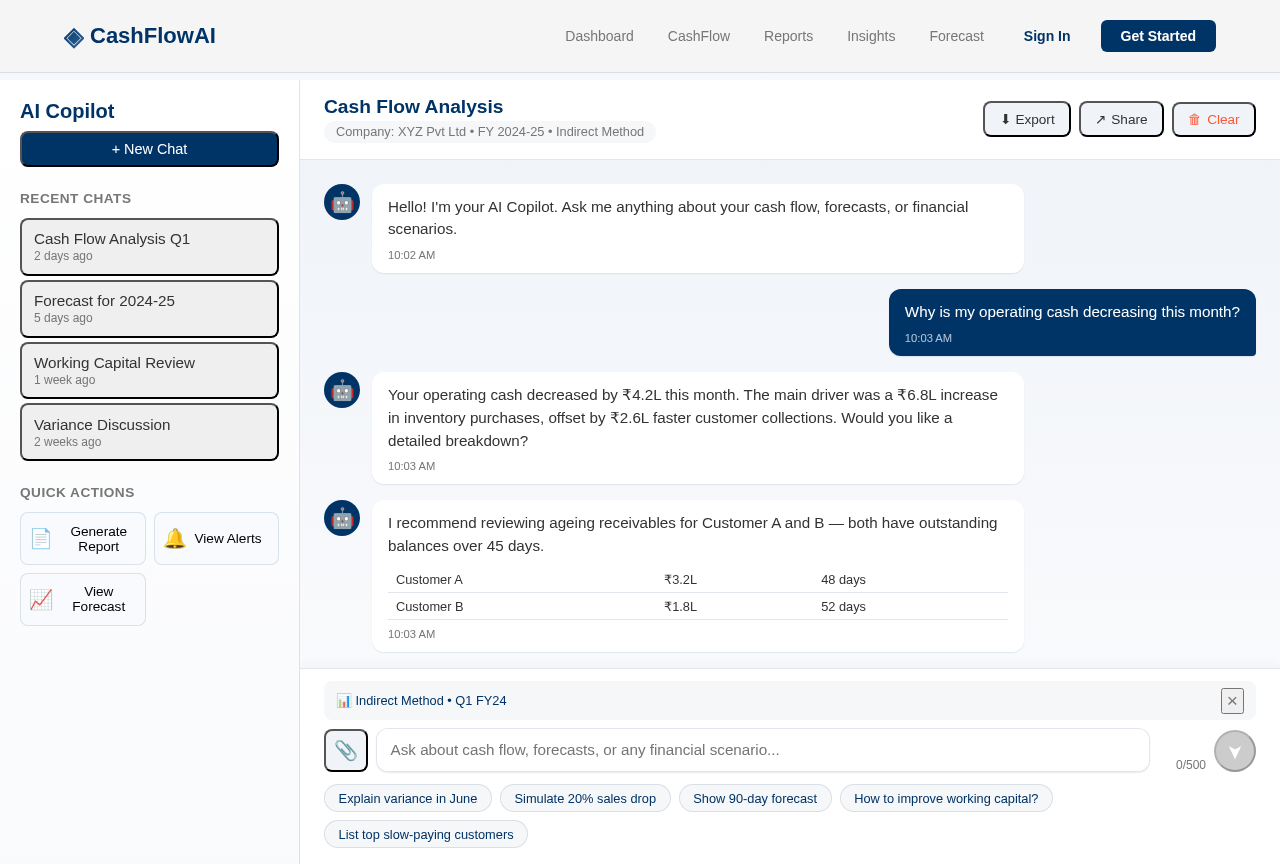Click the Sign In link
Screen dimensions: 1280x864
(x=1047, y=36)
